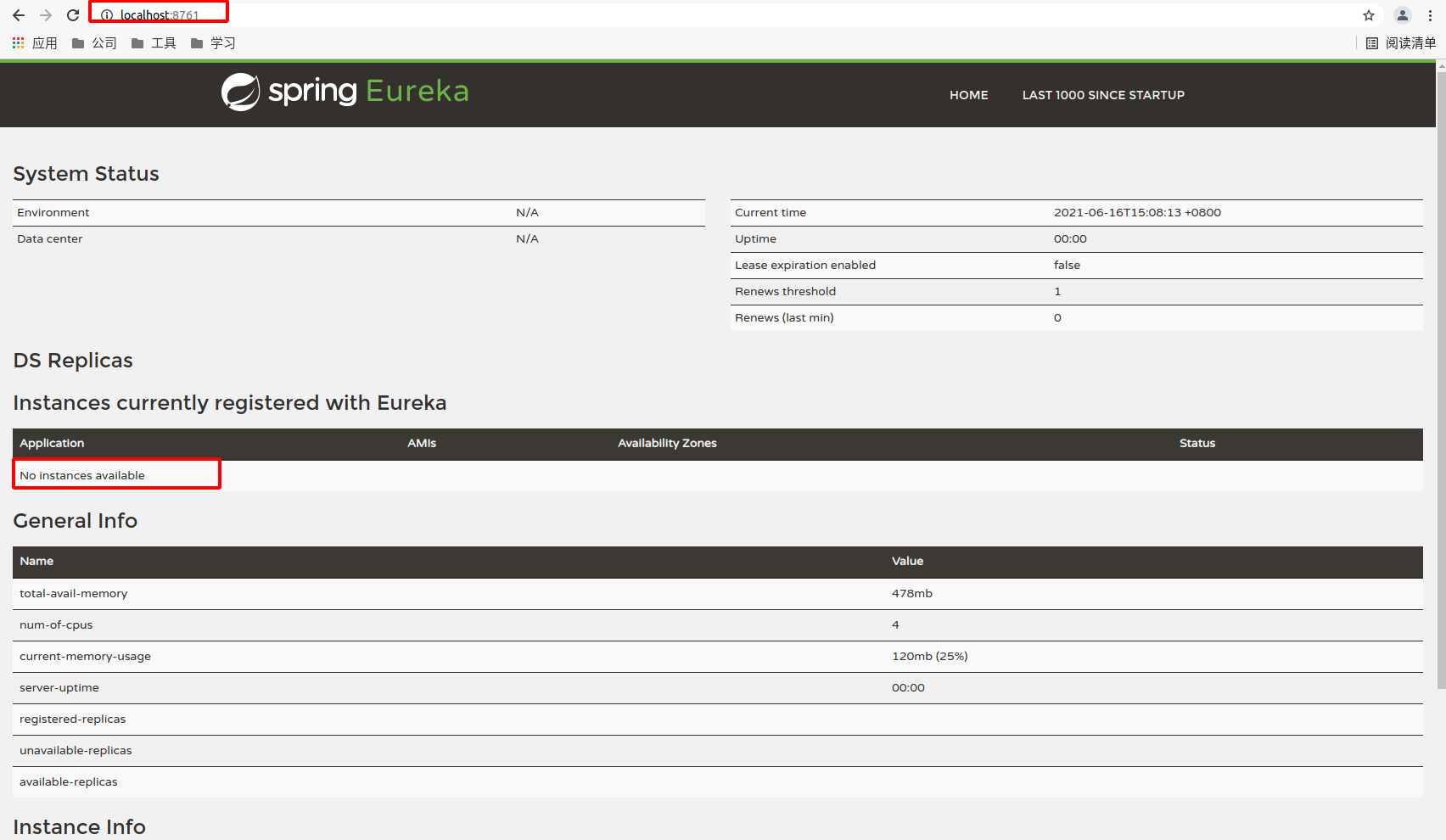Click the AMIs column header
This screenshot has height=840, width=1446.
pos(422,444)
